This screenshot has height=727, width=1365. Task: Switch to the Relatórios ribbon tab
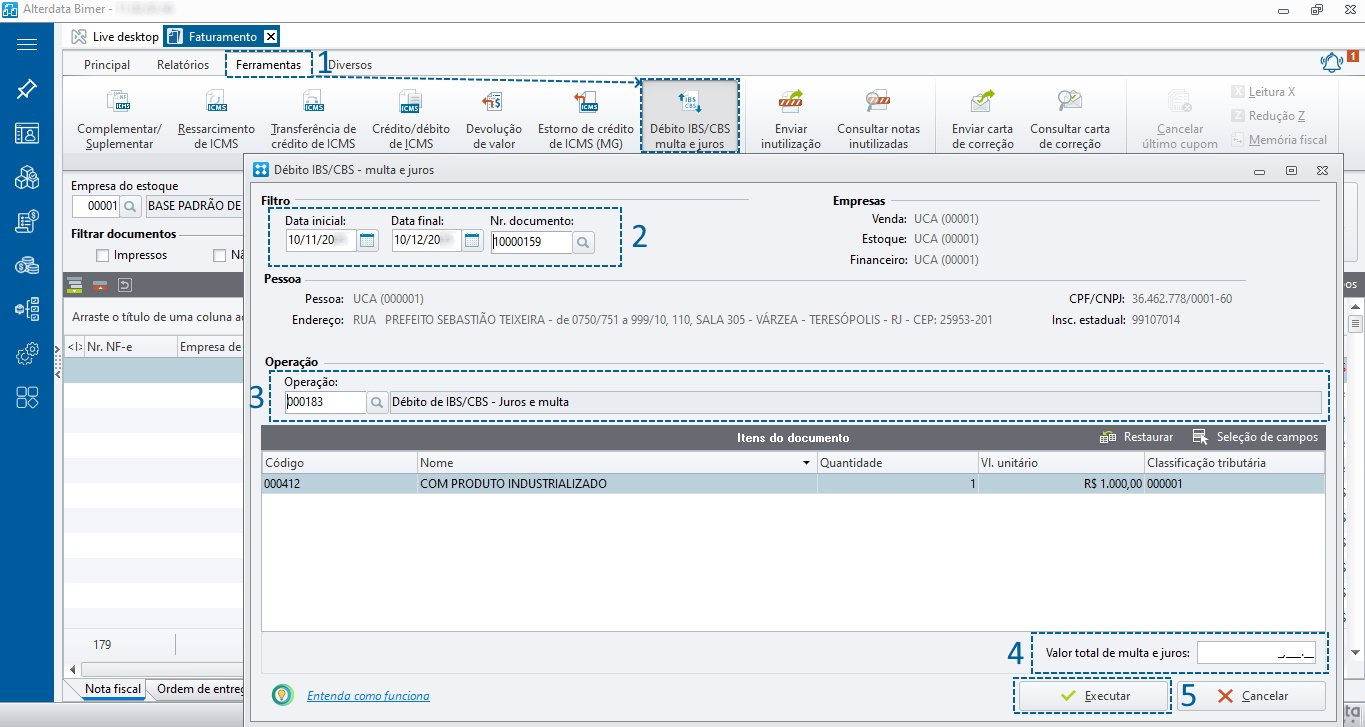click(183, 65)
